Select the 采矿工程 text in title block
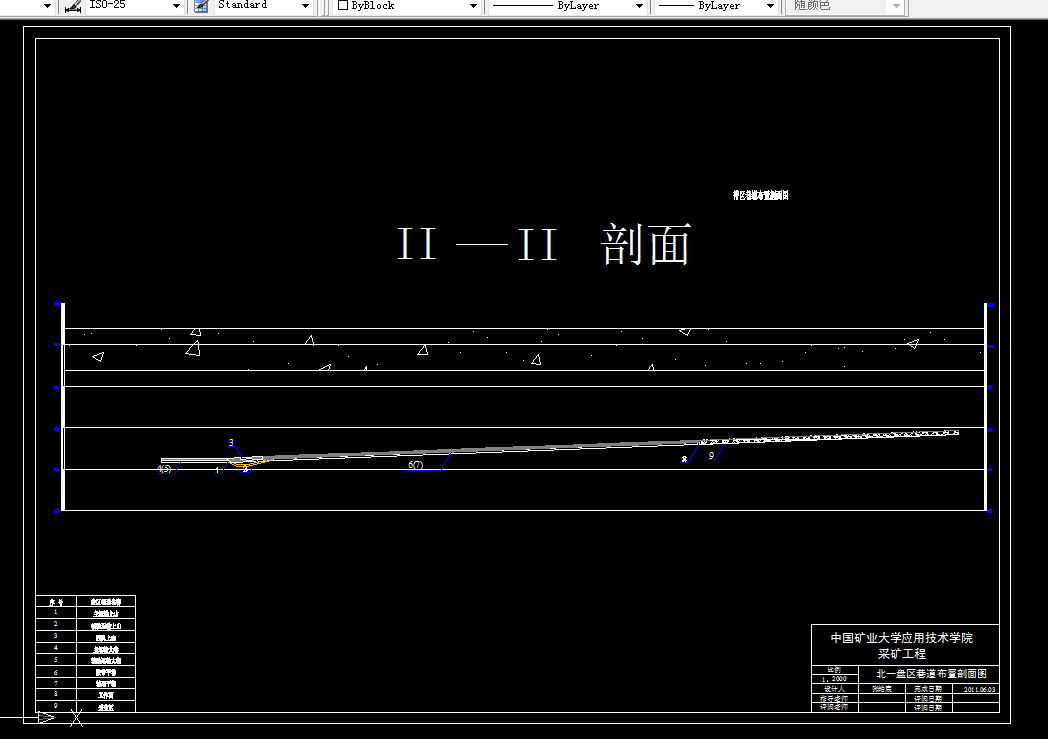 (x=902, y=653)
